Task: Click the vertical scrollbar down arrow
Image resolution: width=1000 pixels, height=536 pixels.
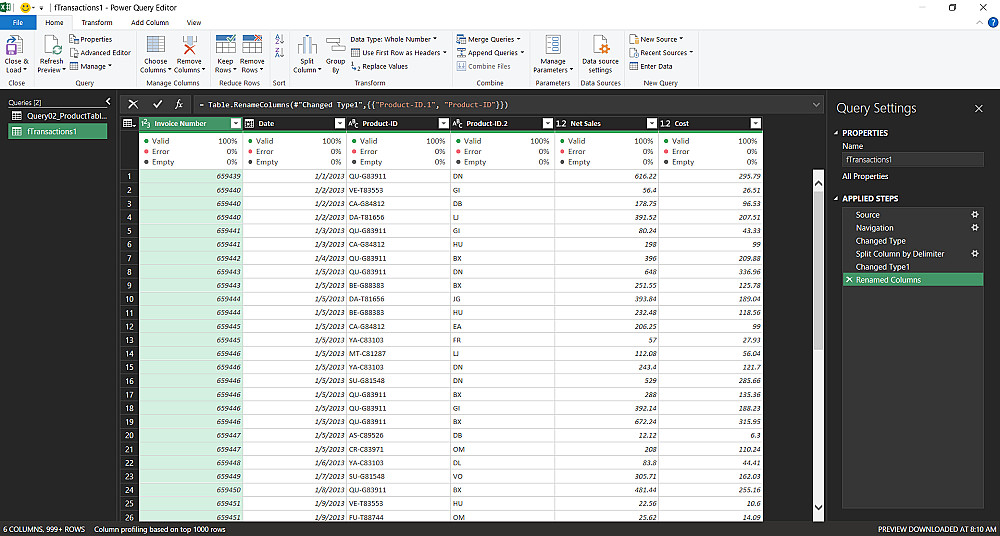Action: pos(818,507)
